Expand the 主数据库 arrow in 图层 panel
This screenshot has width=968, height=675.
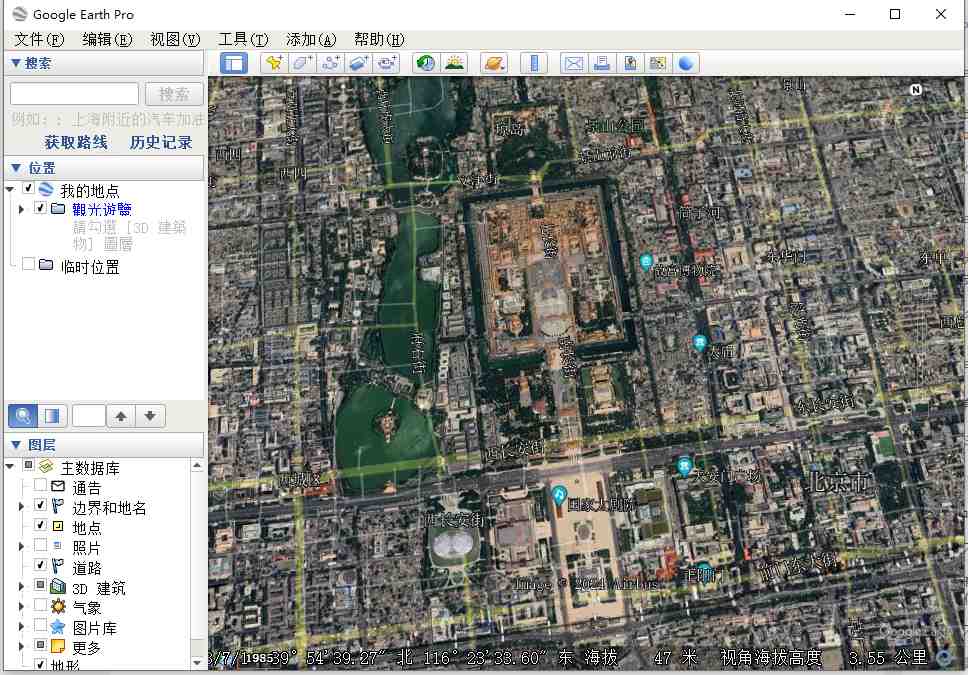coord(10,464)
